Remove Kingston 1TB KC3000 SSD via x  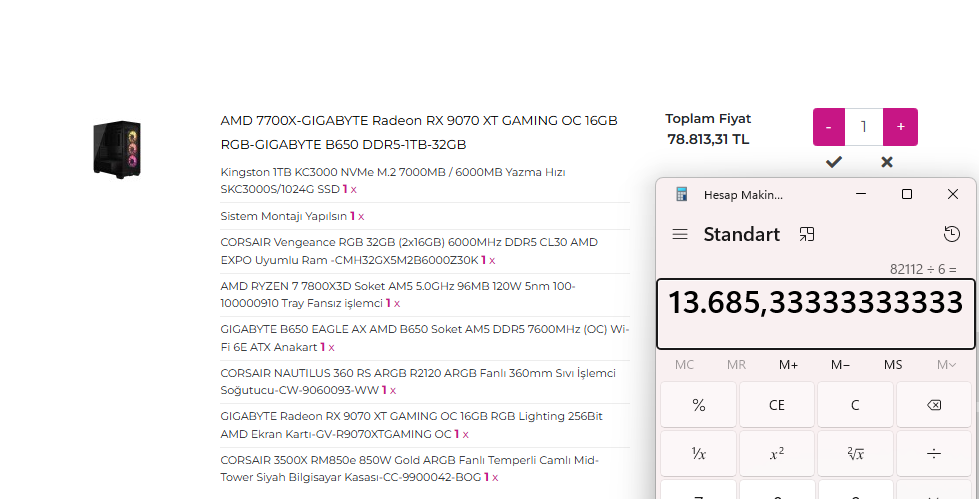(353, 189)
